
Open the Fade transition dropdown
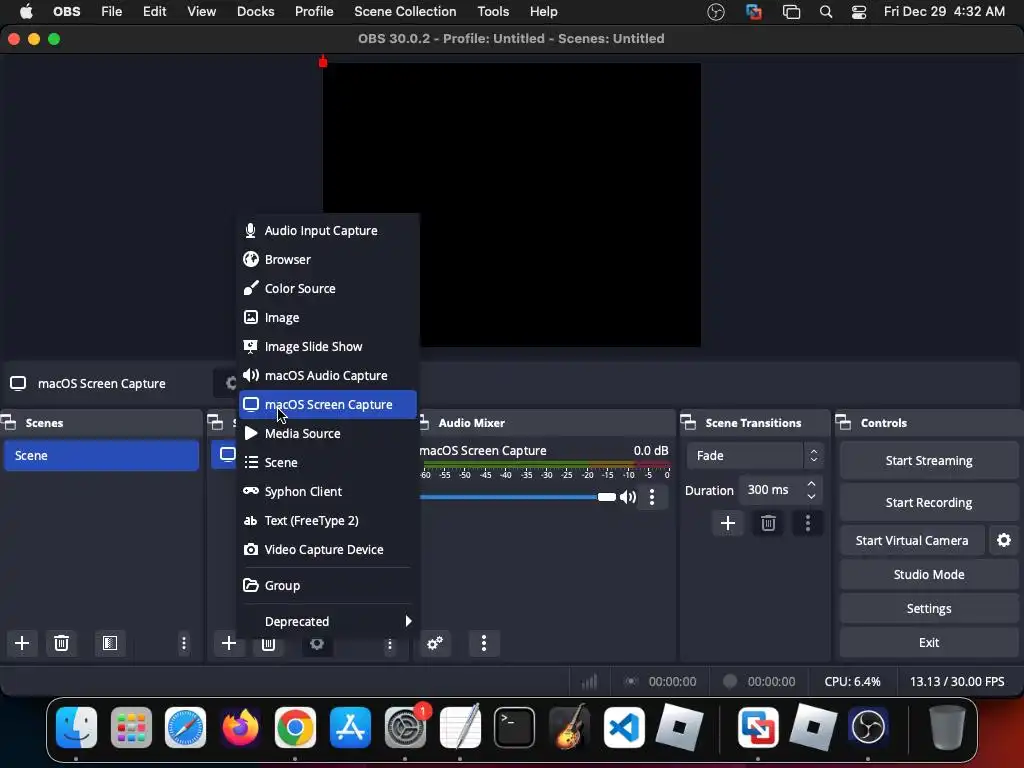pos(755,455)
